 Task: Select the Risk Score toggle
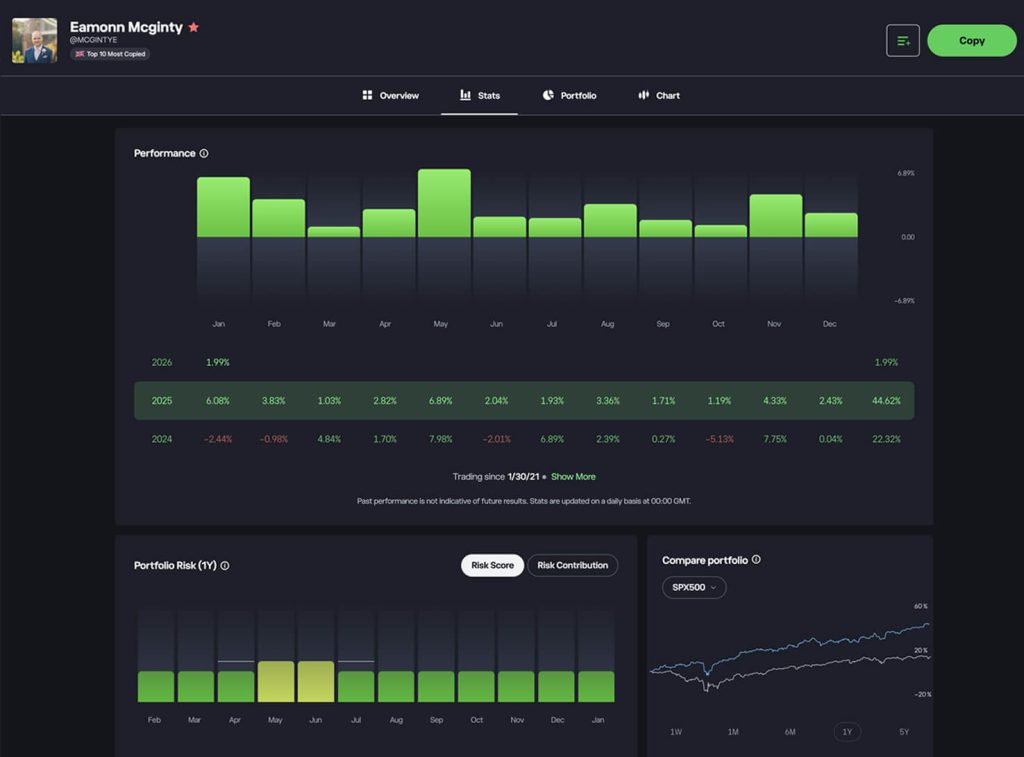click(x=492, y=566)
